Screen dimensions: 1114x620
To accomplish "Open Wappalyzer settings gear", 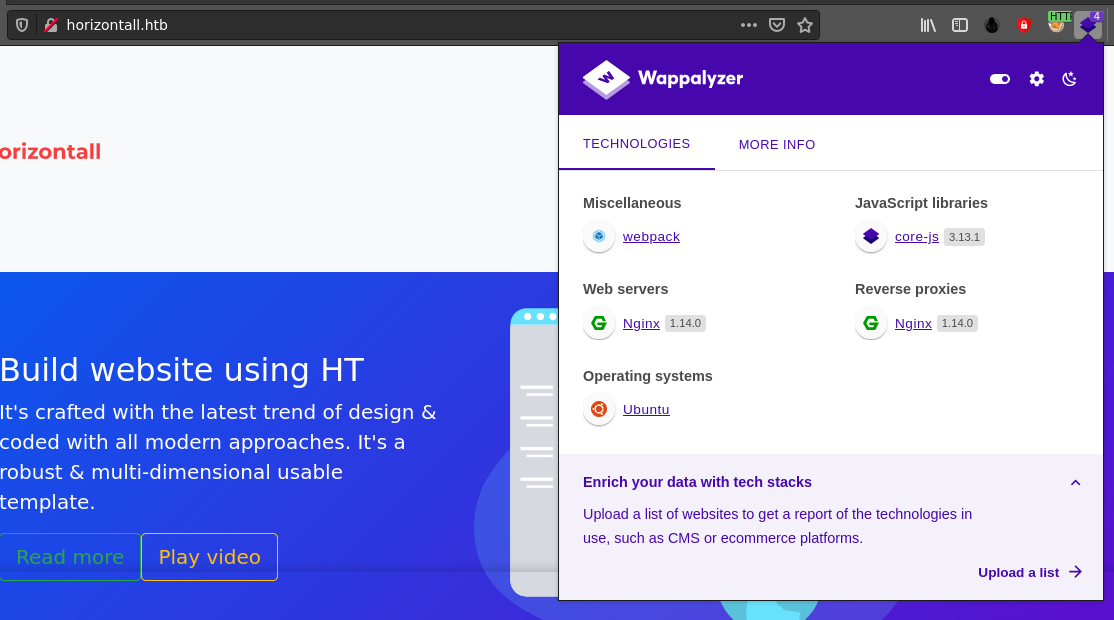I will point(1037,79).
